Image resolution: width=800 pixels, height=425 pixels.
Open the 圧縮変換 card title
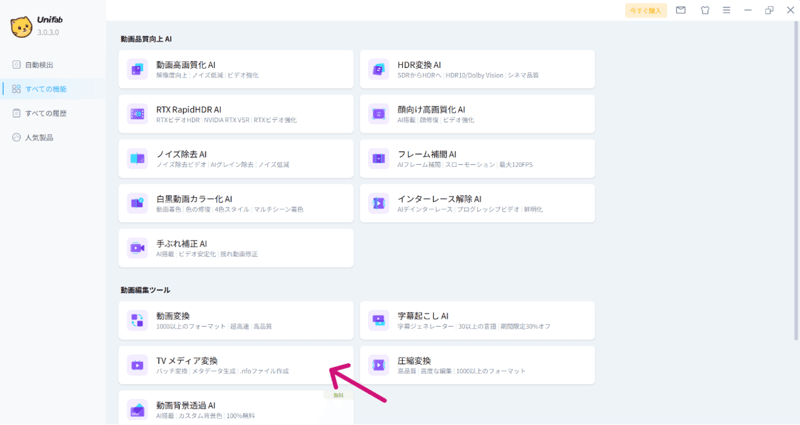[x=414, y=361]
